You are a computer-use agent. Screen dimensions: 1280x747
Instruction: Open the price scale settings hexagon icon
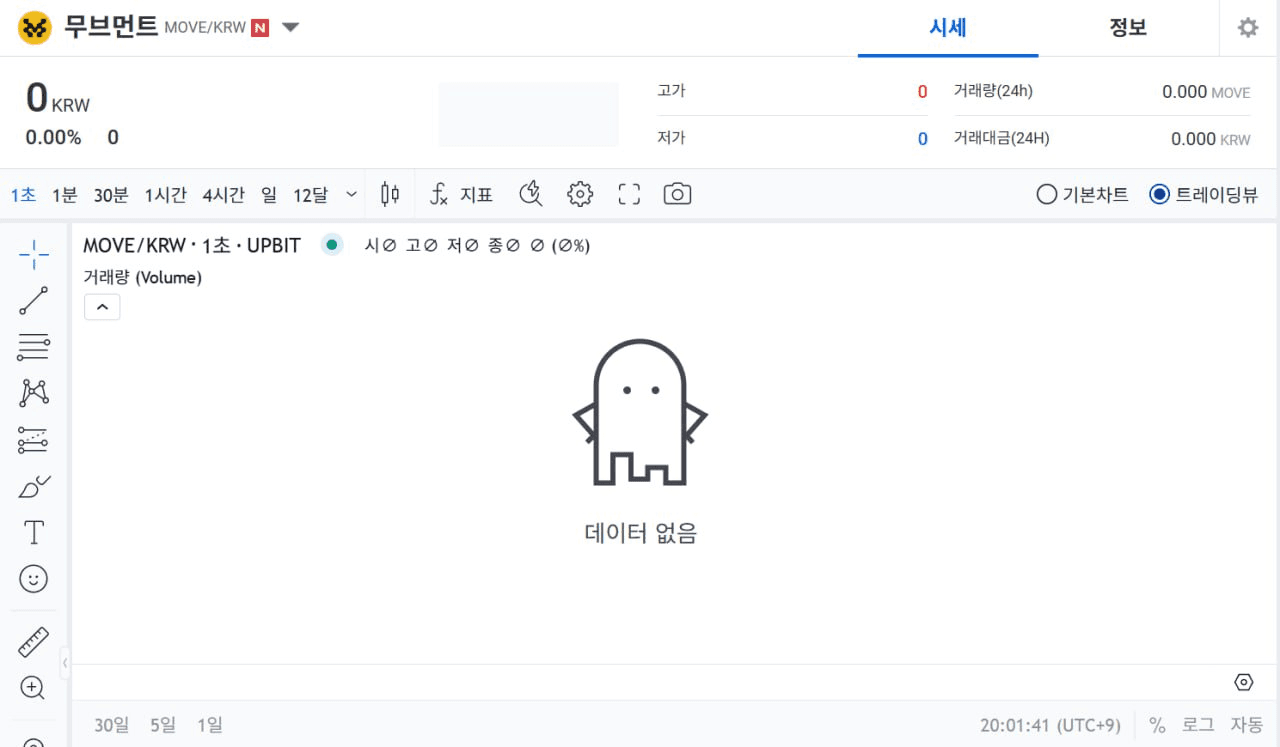click(x=1243, y=682)
